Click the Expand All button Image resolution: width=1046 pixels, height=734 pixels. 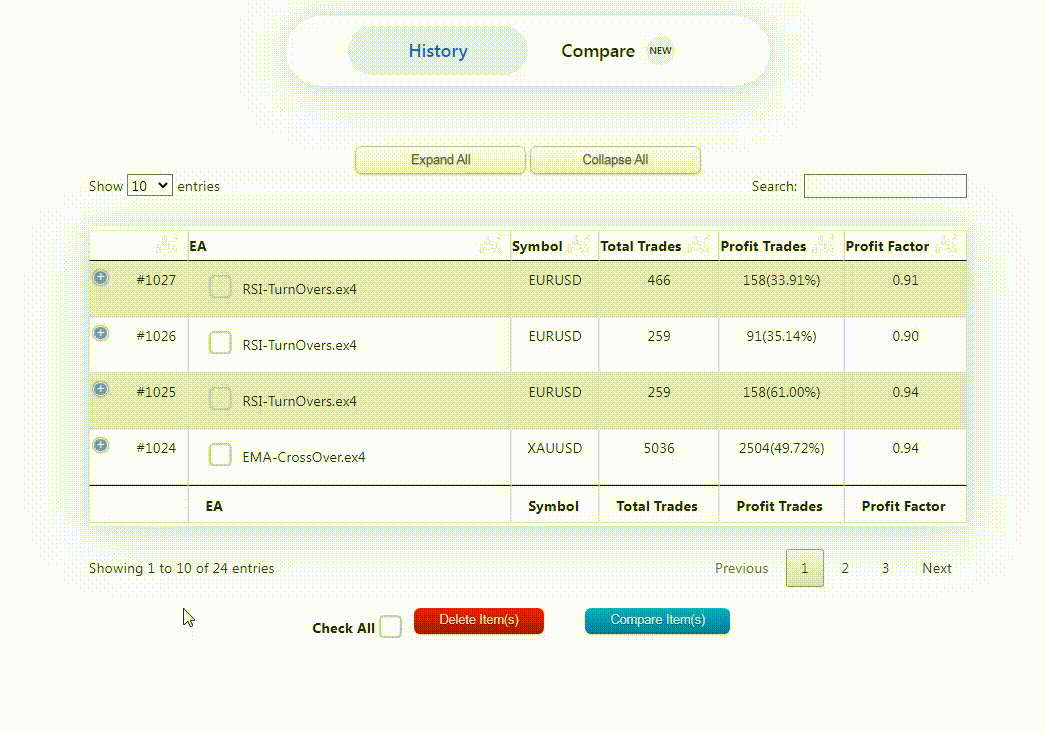440,159
